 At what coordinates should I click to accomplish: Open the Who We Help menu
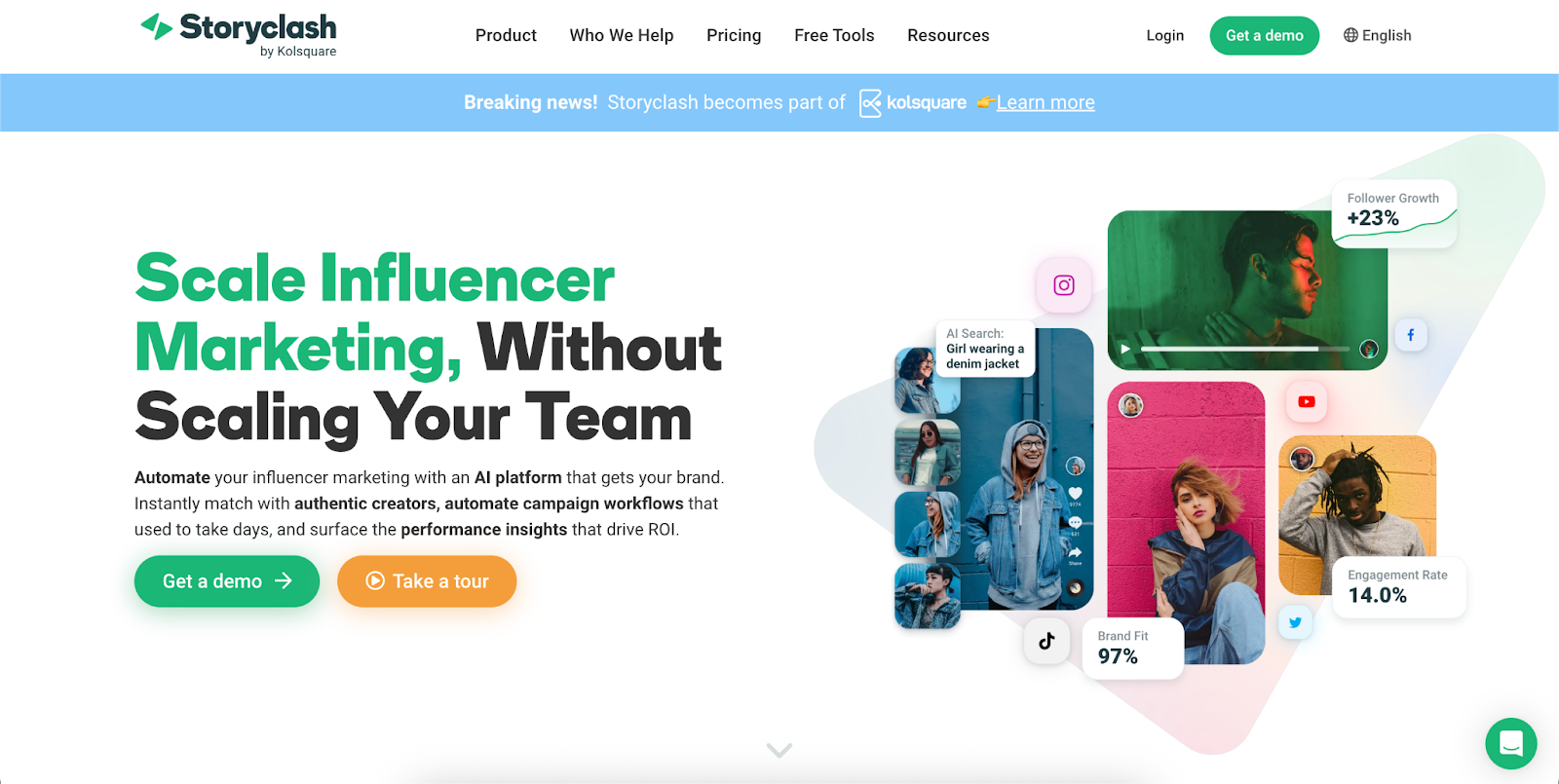tap(622, 35)
